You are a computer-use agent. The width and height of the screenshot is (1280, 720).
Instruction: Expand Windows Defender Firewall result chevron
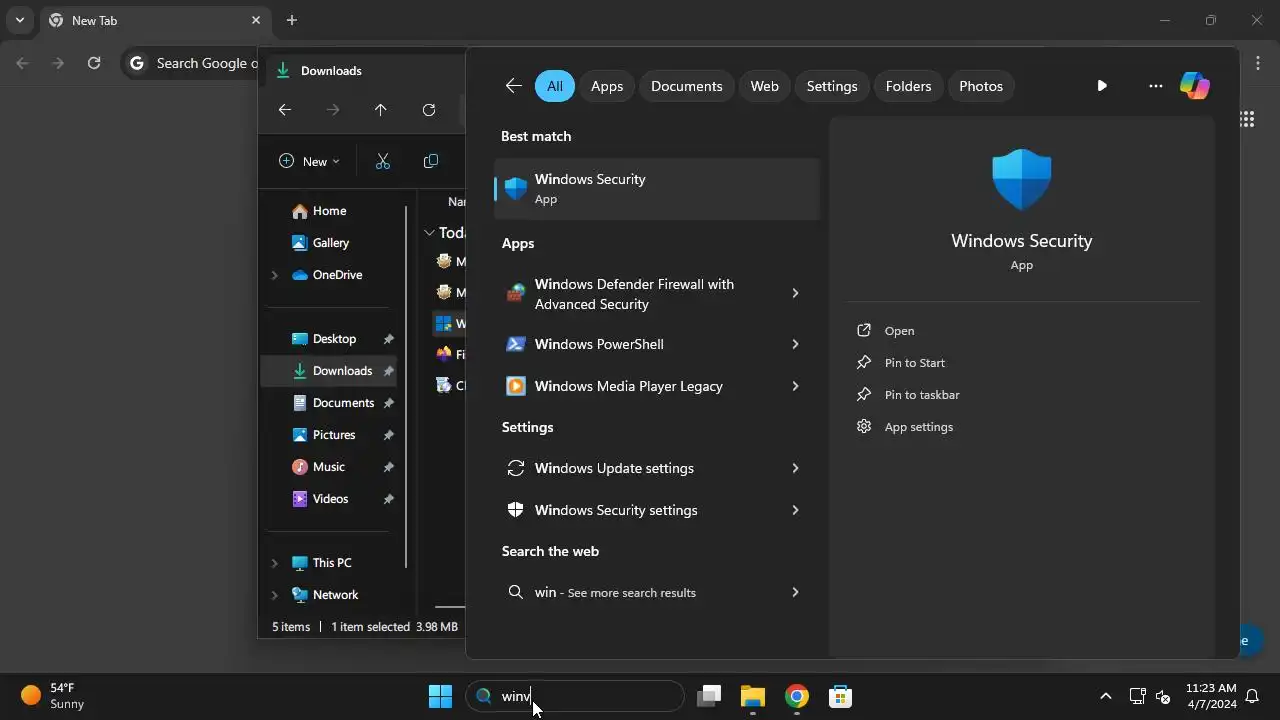coord(795,293)
